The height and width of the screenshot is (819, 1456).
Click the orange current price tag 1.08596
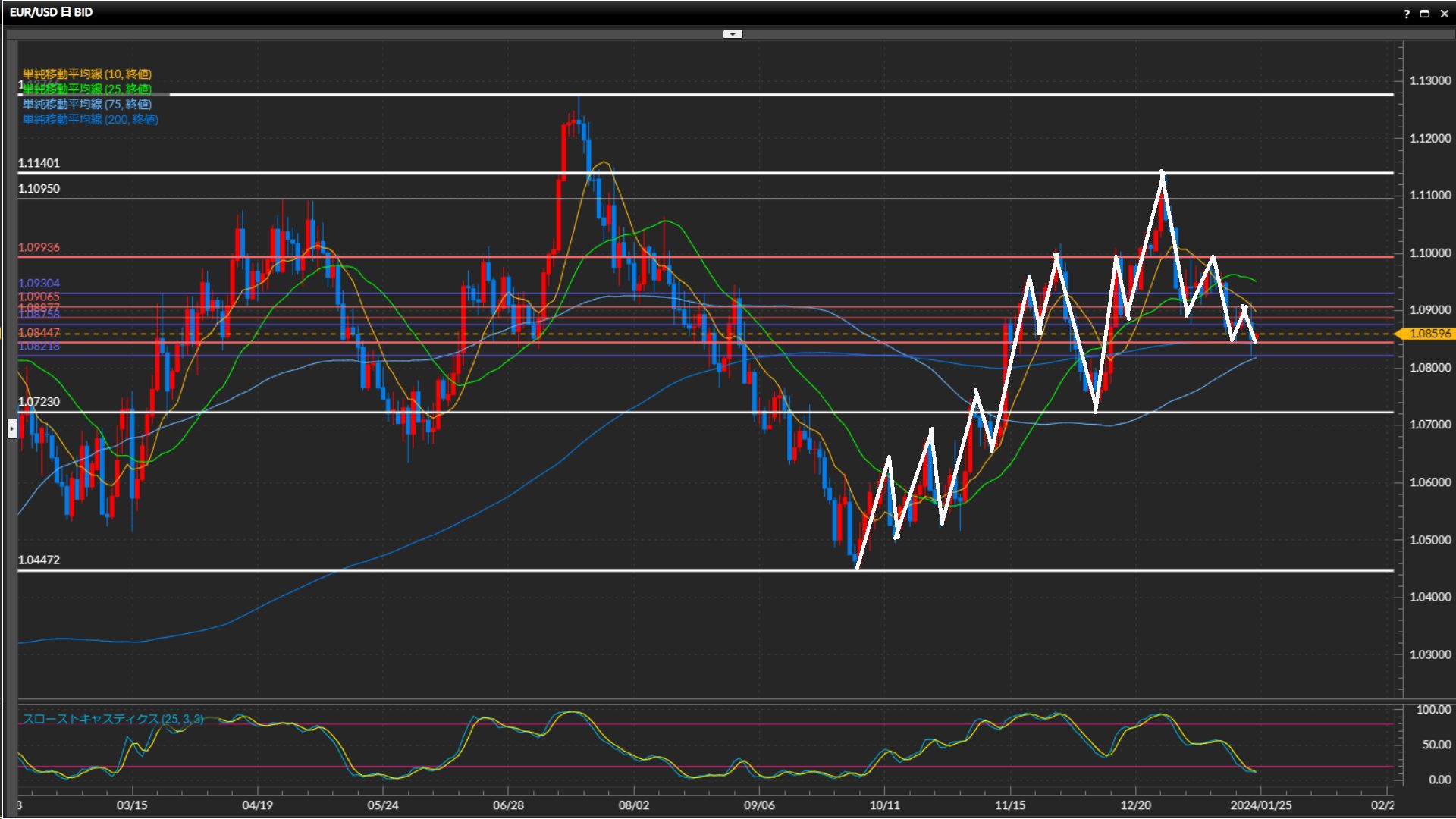point(1429,334)
